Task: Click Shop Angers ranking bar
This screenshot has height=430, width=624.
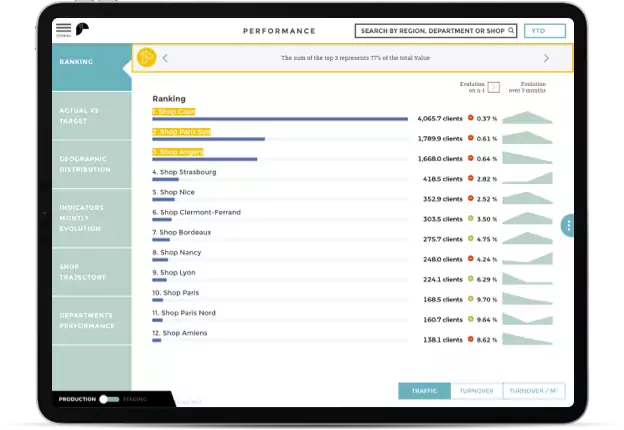Action: click(205, 159)
